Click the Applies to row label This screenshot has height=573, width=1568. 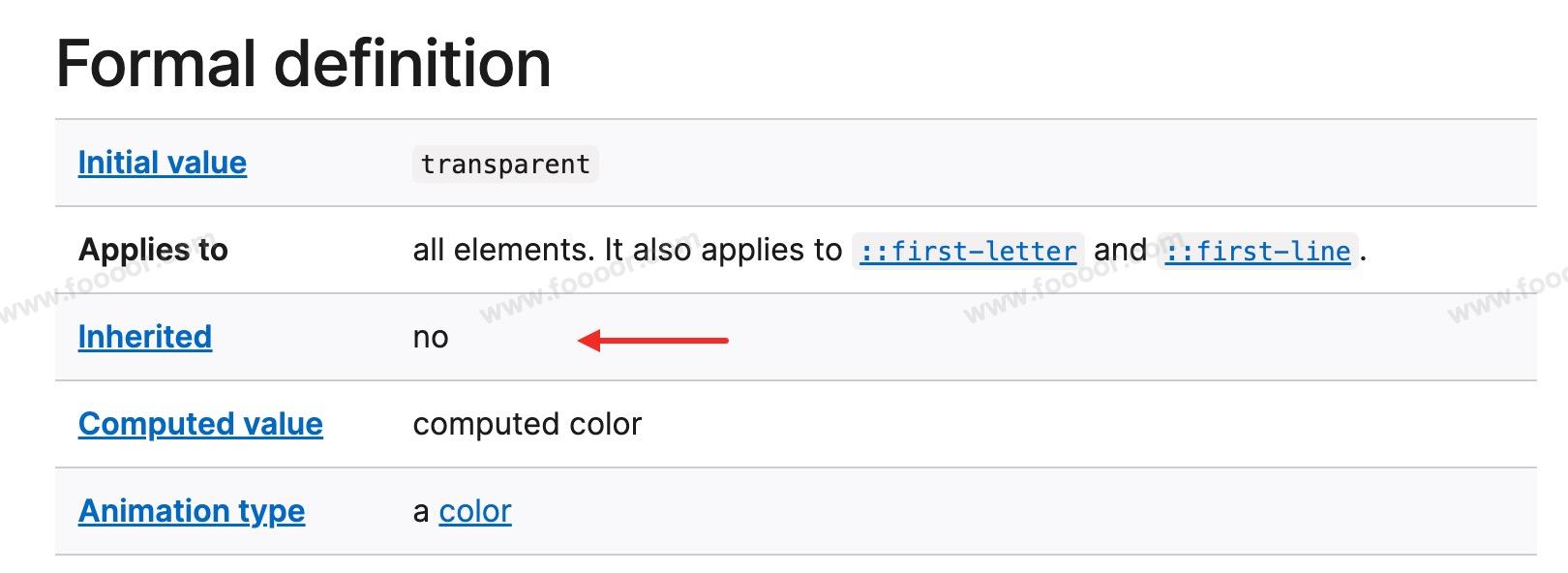pyautogui.click(x=153, y=250)
